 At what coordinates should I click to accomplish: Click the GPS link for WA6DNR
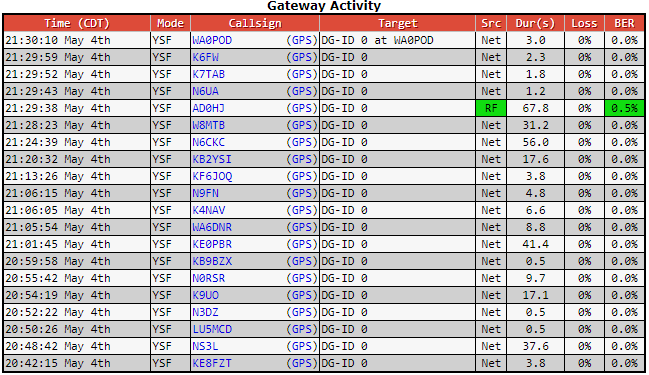(x=302, y=227)
